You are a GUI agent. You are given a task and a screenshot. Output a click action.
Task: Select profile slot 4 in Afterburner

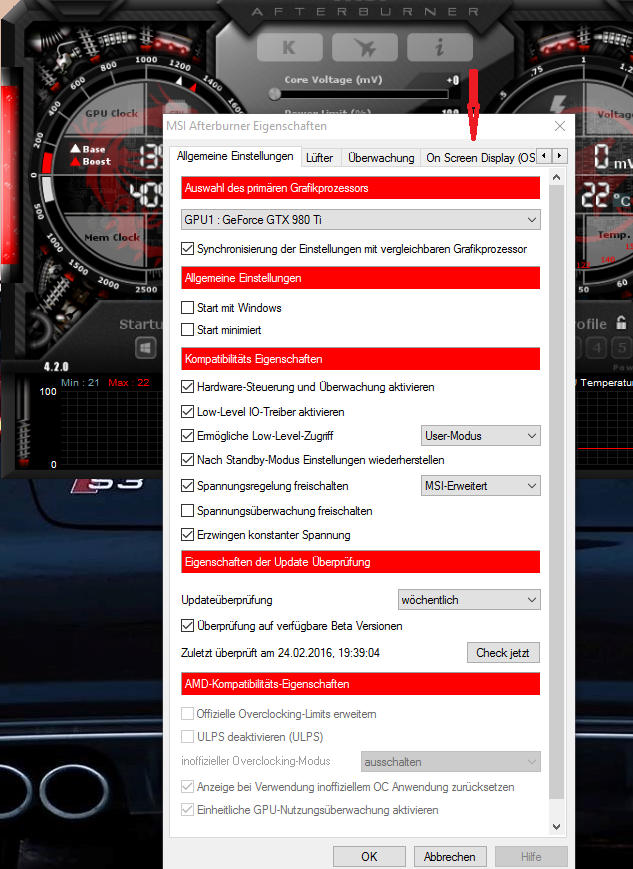[x=597, y=348]
